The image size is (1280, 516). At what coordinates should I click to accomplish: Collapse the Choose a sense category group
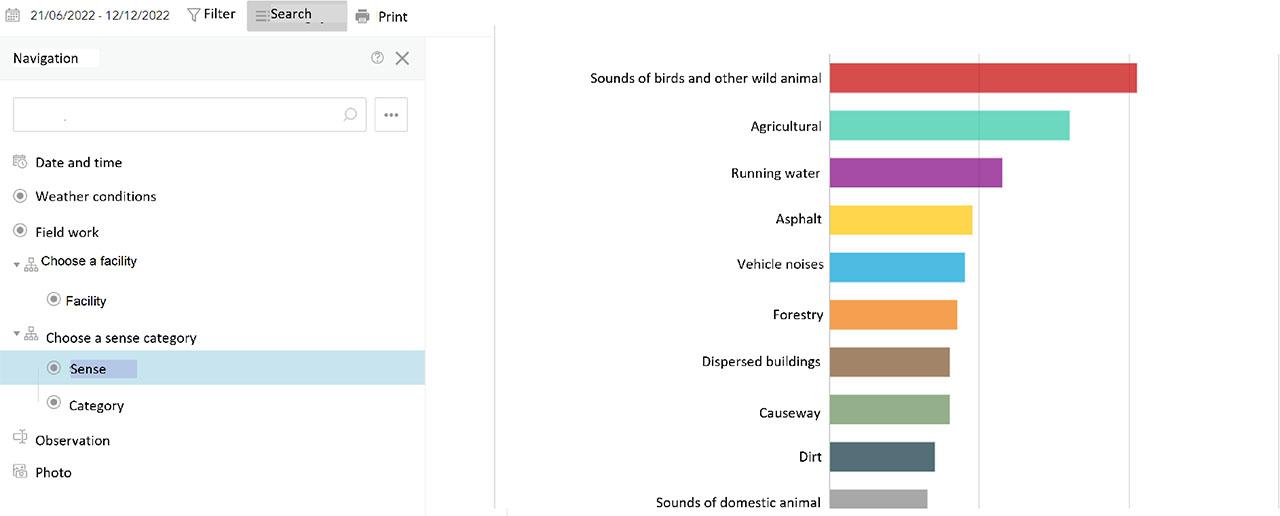click(17, 335)
